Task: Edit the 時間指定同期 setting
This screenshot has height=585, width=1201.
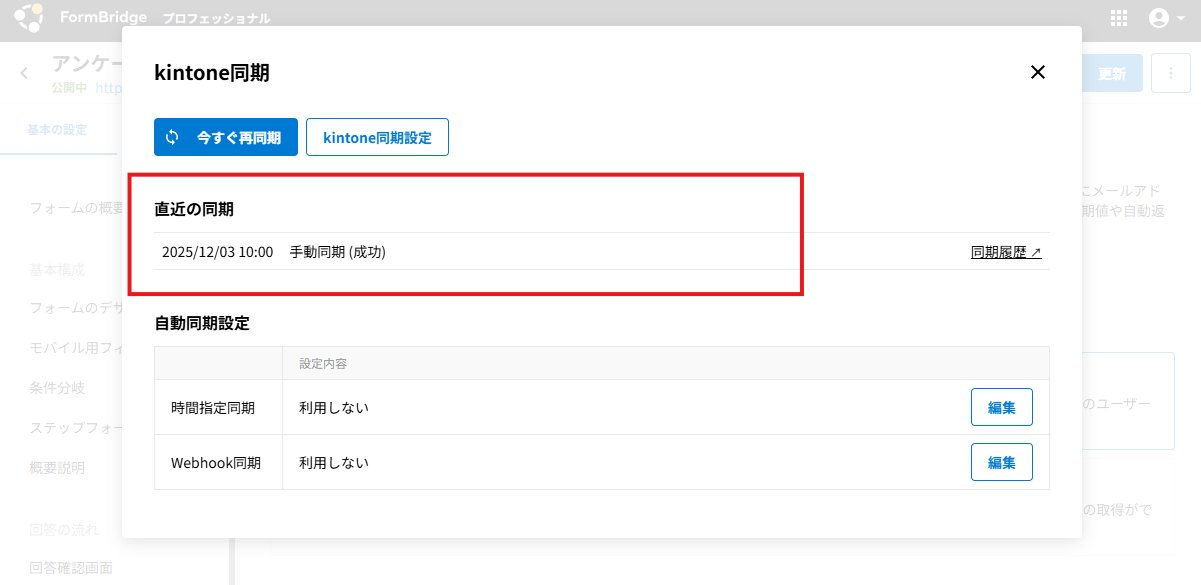Action: click(x=1001, y=407)
